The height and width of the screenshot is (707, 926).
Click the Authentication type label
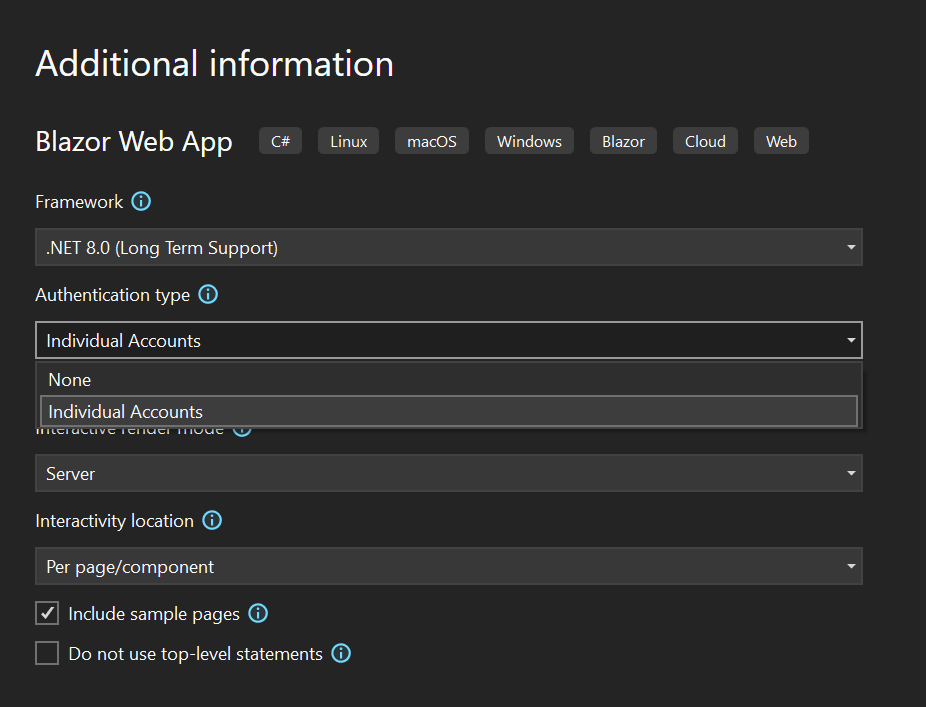[x=113, y=295]
